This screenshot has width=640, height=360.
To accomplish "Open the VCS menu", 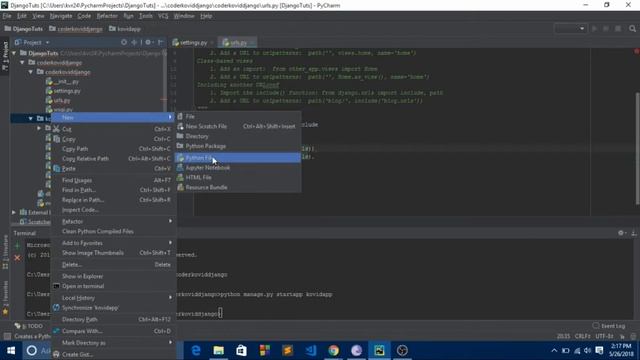I will click(x=163, y=16).
